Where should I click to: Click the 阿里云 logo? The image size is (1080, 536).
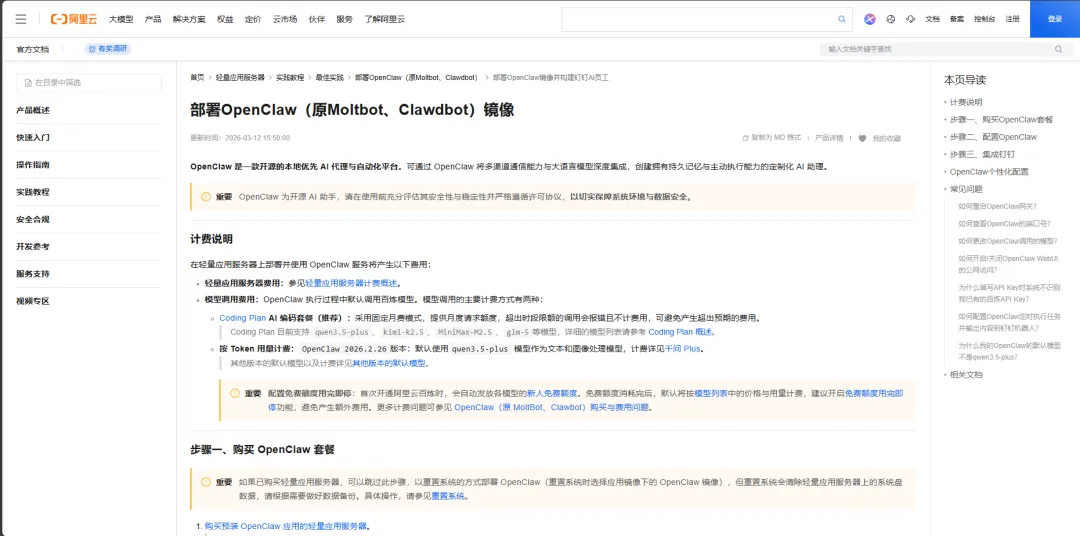click(74, 19)
